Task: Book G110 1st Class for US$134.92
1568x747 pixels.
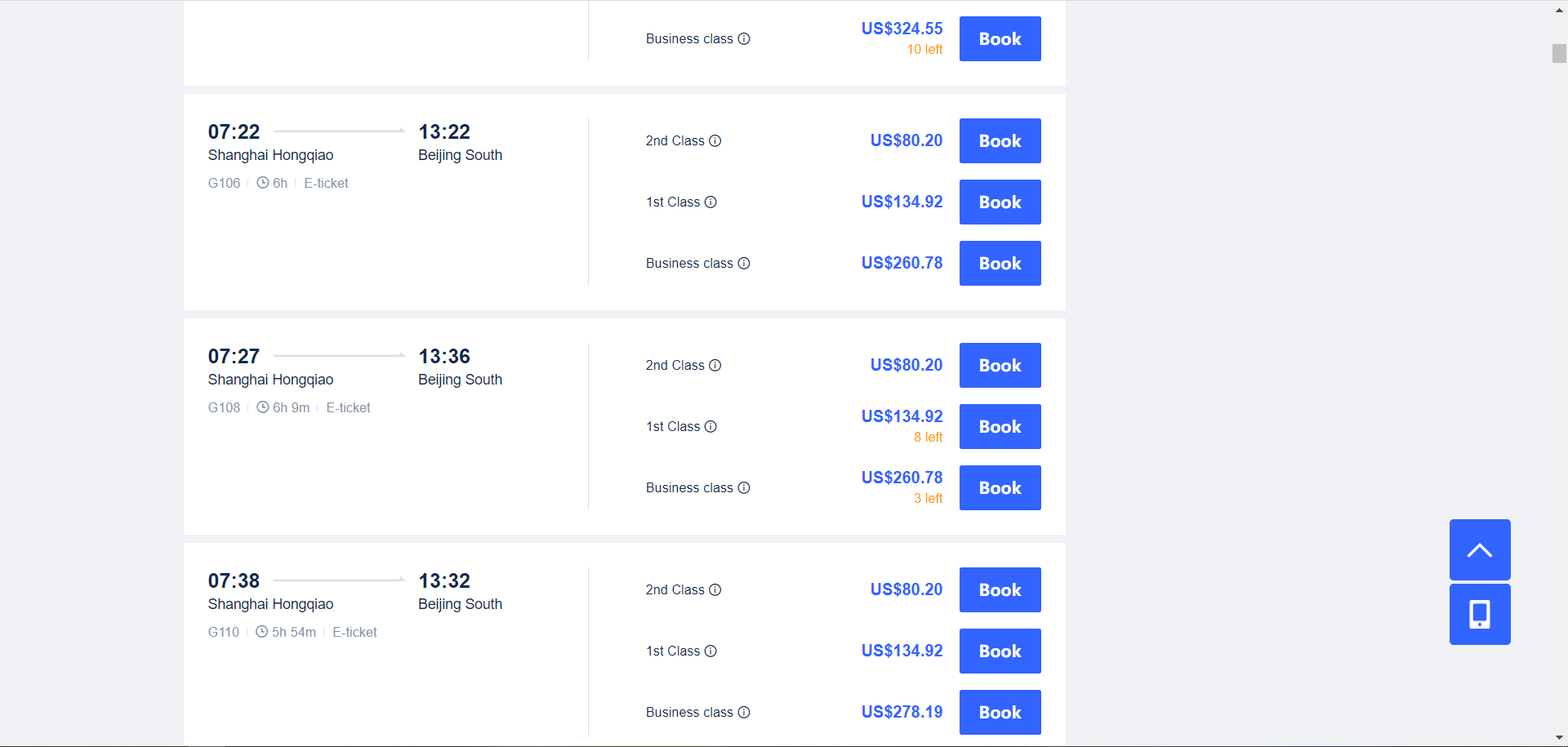Action: 1000,651
